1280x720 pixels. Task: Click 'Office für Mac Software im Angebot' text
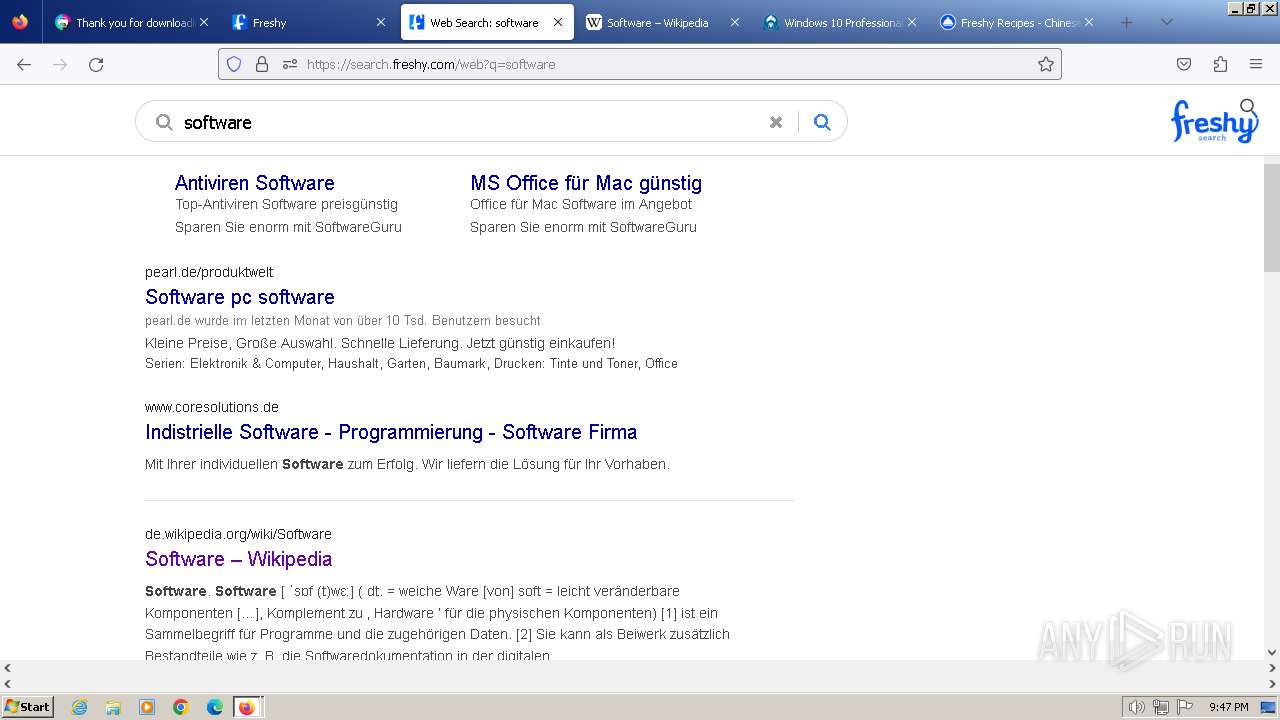coord(581,204)
